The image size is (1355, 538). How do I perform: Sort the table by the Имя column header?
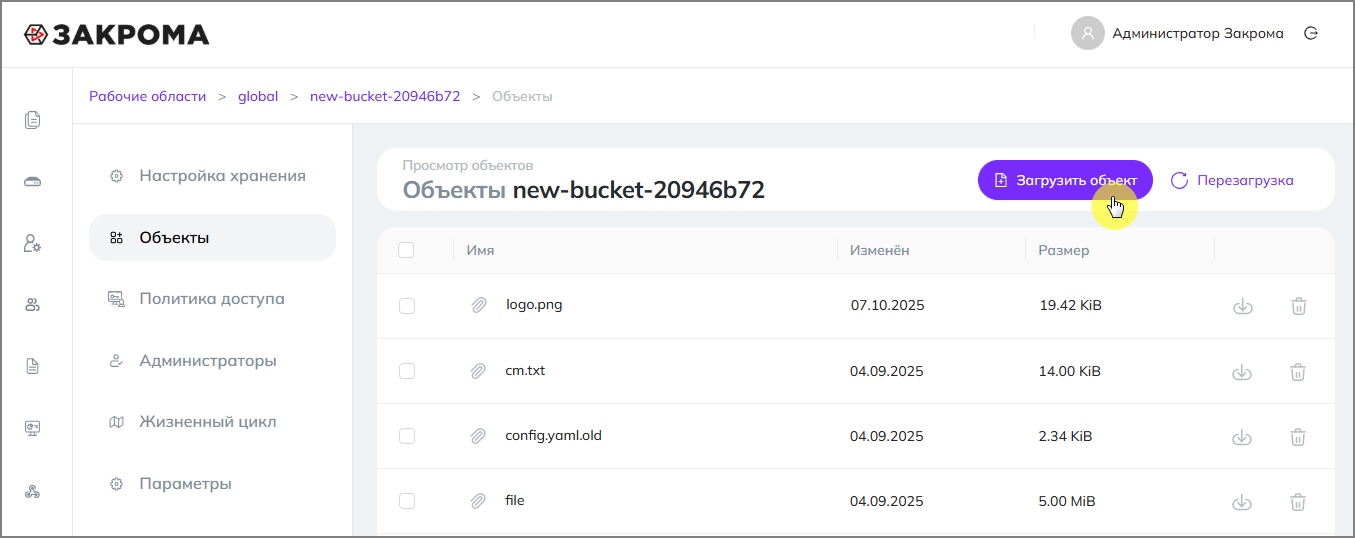(480, 250)
